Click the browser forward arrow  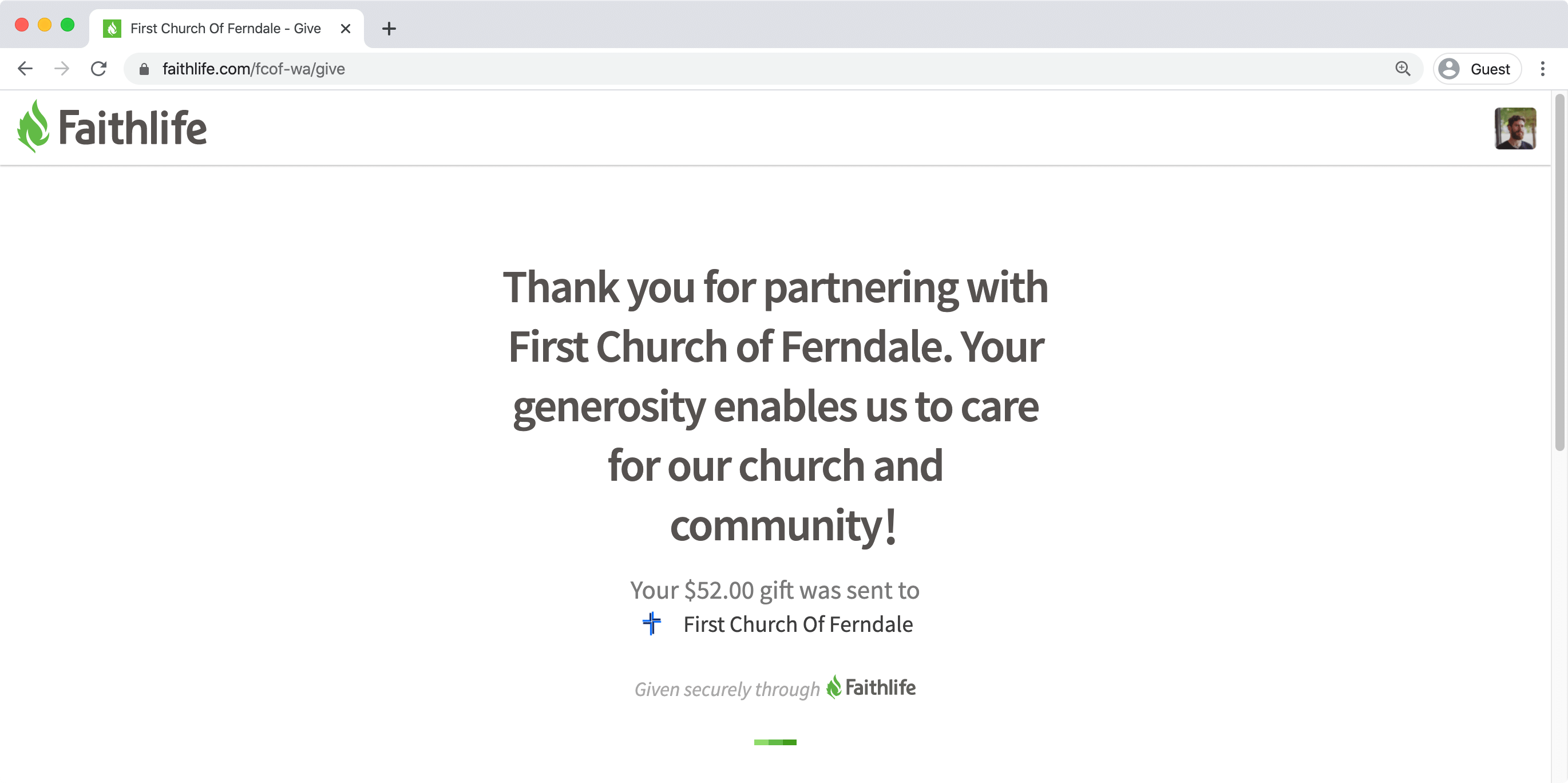(x=61, y=69)
